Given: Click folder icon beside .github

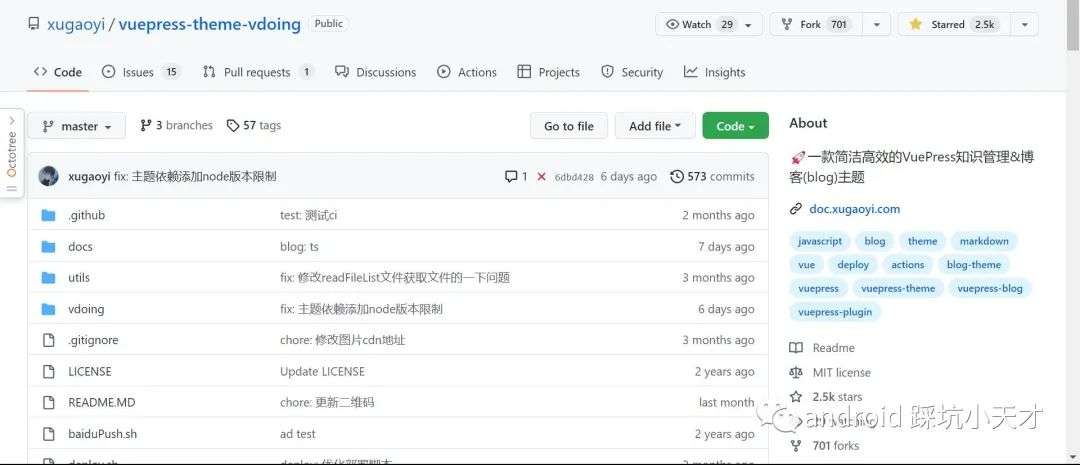Looking at the screenshot, I should [x=48, y=215].
